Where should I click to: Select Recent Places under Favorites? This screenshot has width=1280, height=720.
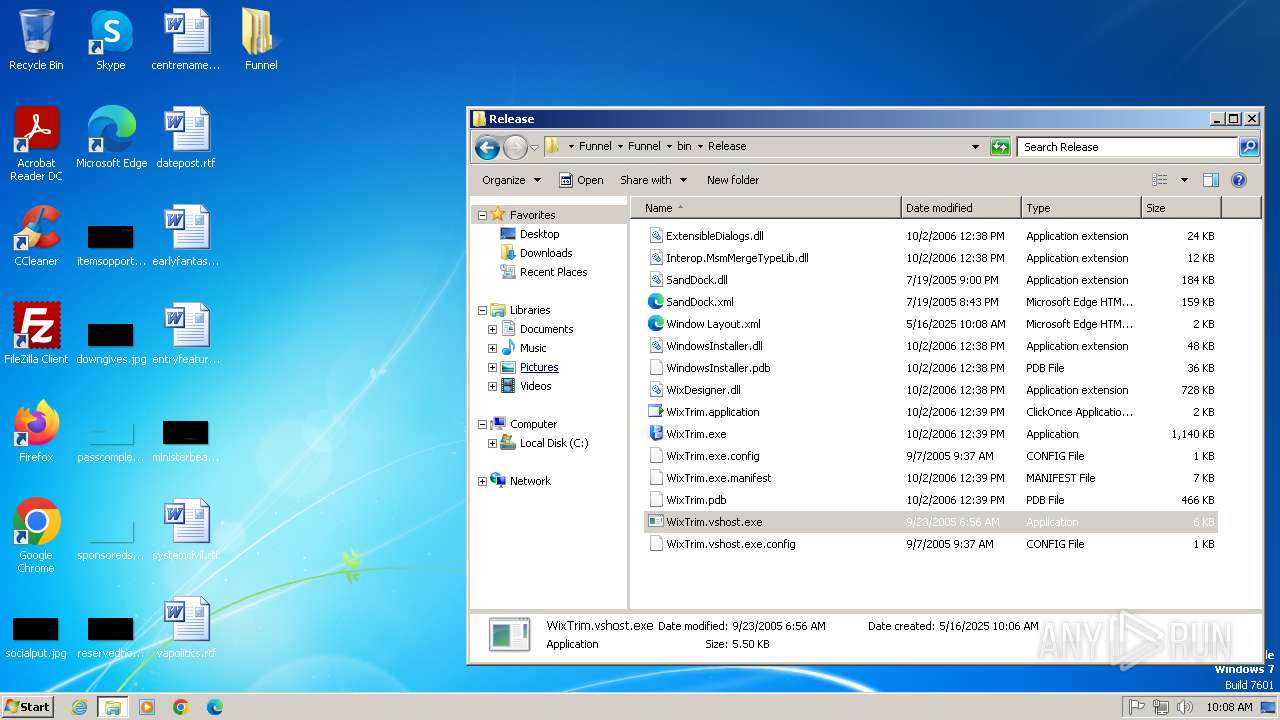coord(553,272)
